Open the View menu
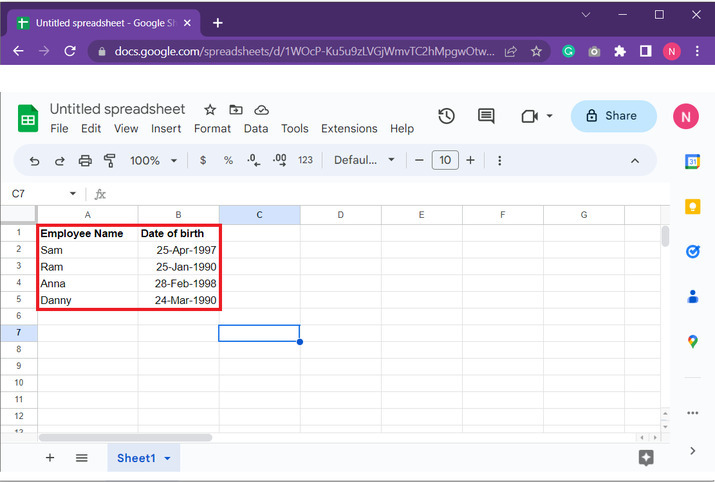The height and width of the screenshot is (482, 715). 126,129
